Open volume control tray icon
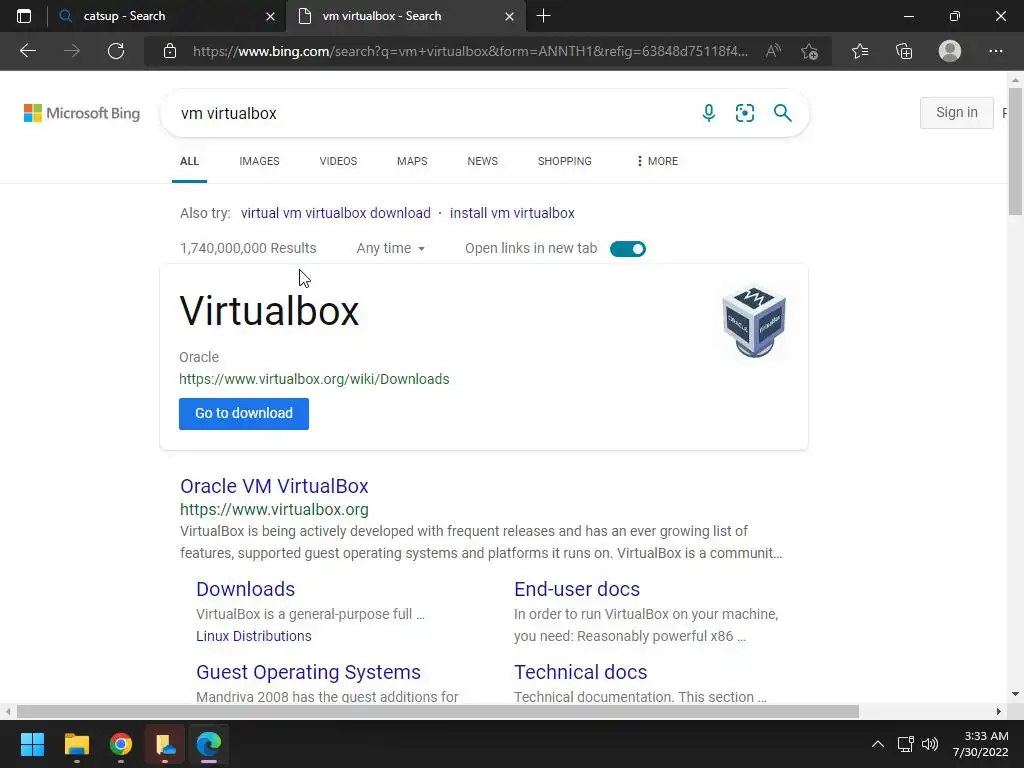The image size is (1024, 768). point(930,744)
